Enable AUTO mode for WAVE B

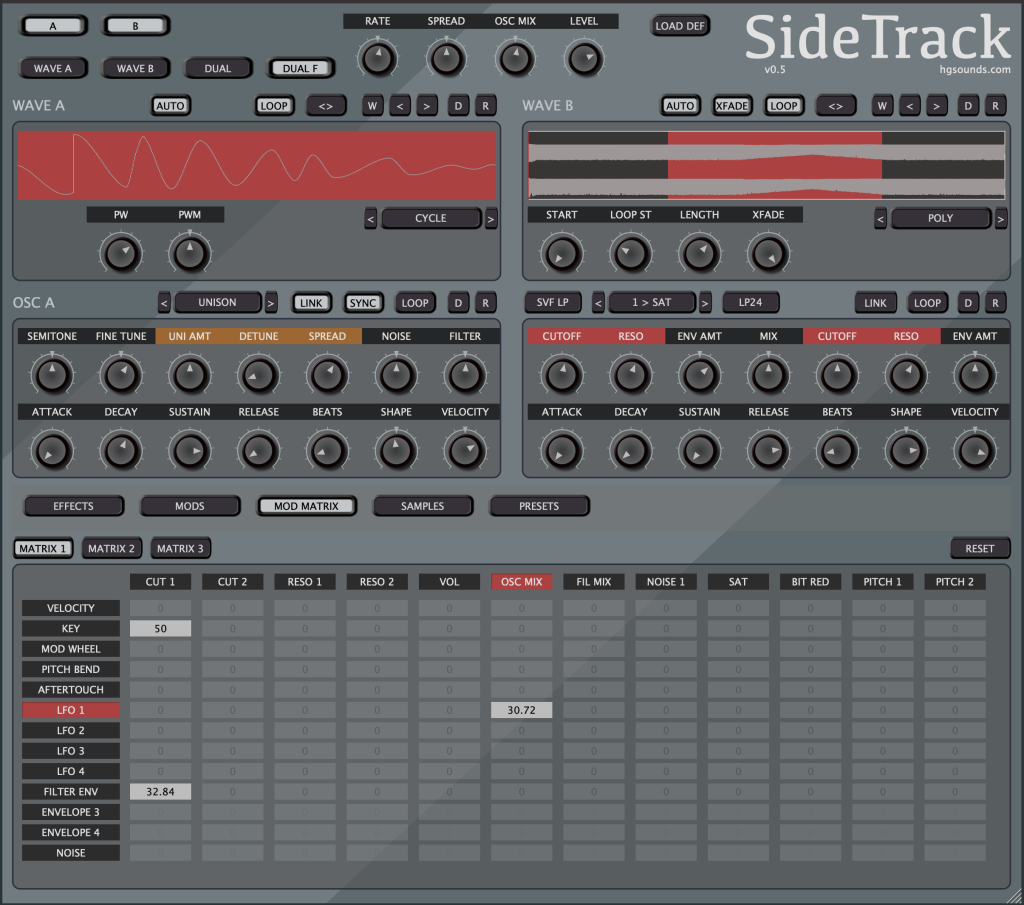(680, 105)
